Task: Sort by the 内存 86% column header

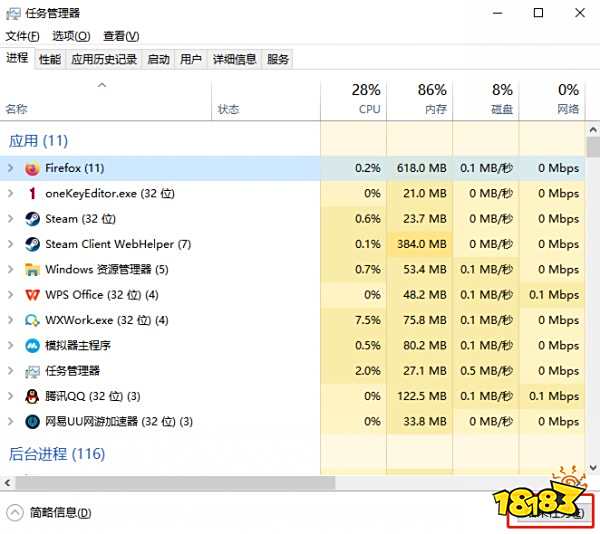Action: [420, 100]
